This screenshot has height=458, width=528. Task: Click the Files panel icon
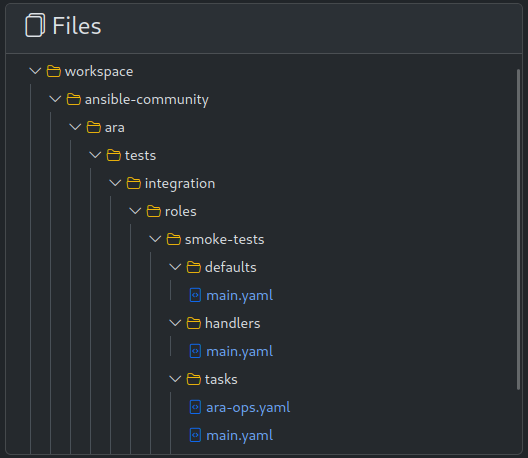point(35,25)
